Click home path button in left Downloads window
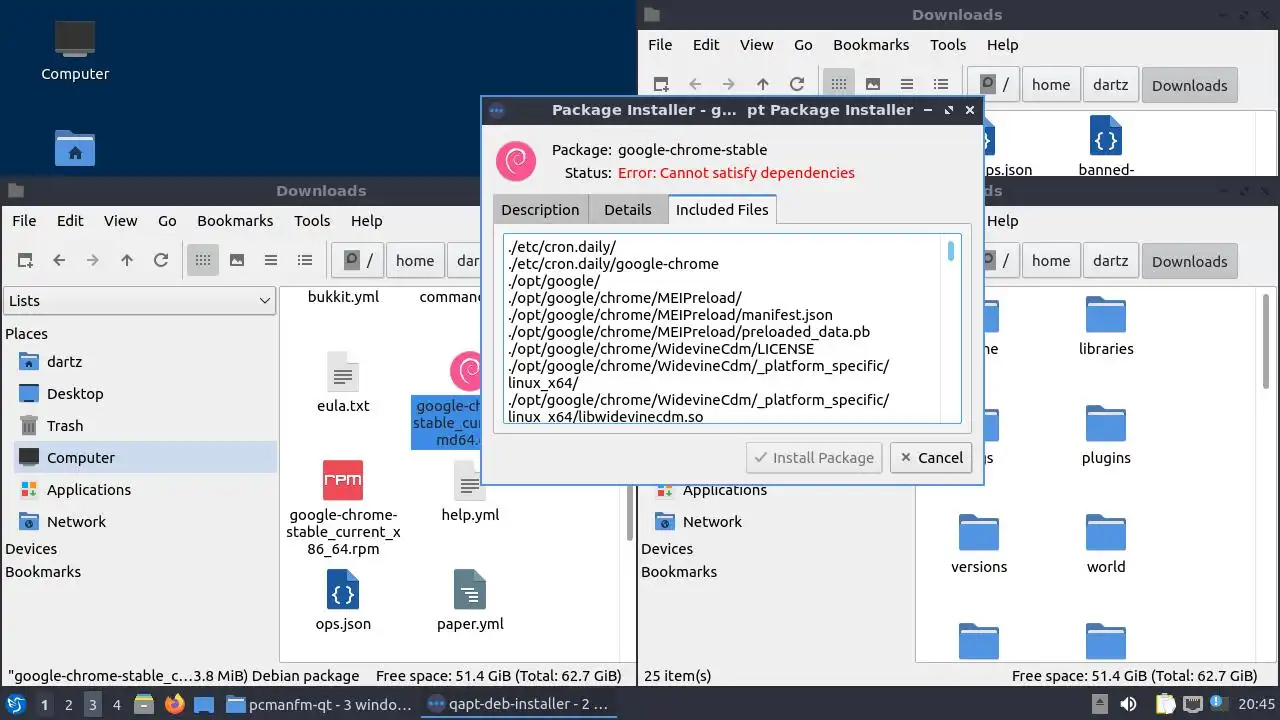 point(415,261)
